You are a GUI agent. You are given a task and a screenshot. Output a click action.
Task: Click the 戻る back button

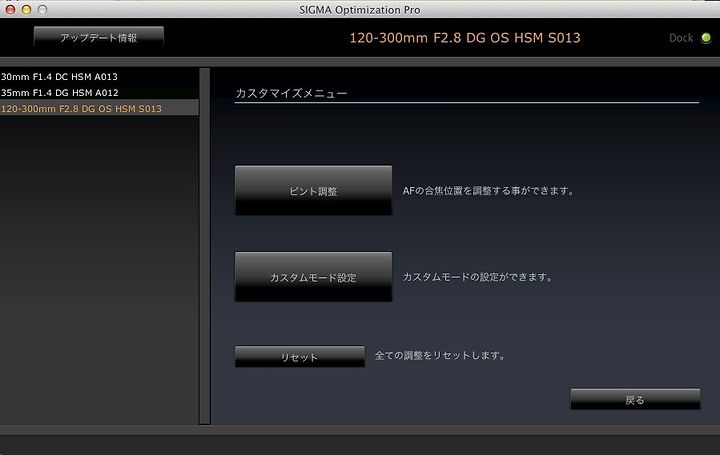coord(636,399)
